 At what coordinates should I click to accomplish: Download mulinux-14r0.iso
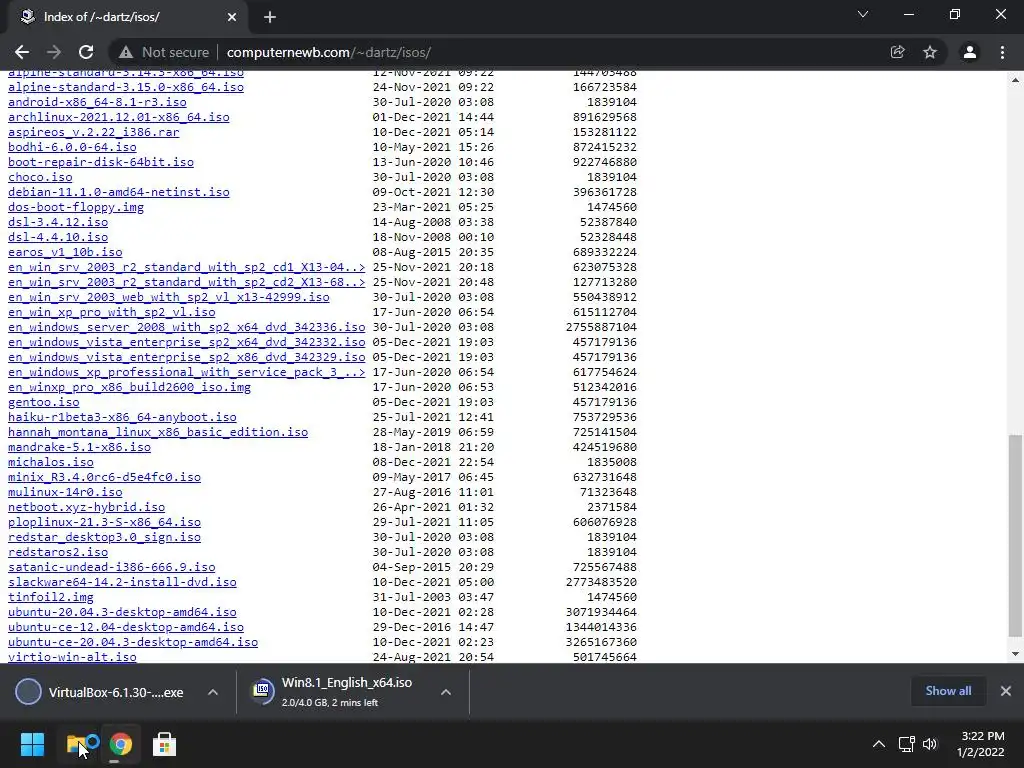(x=65, y=492)
